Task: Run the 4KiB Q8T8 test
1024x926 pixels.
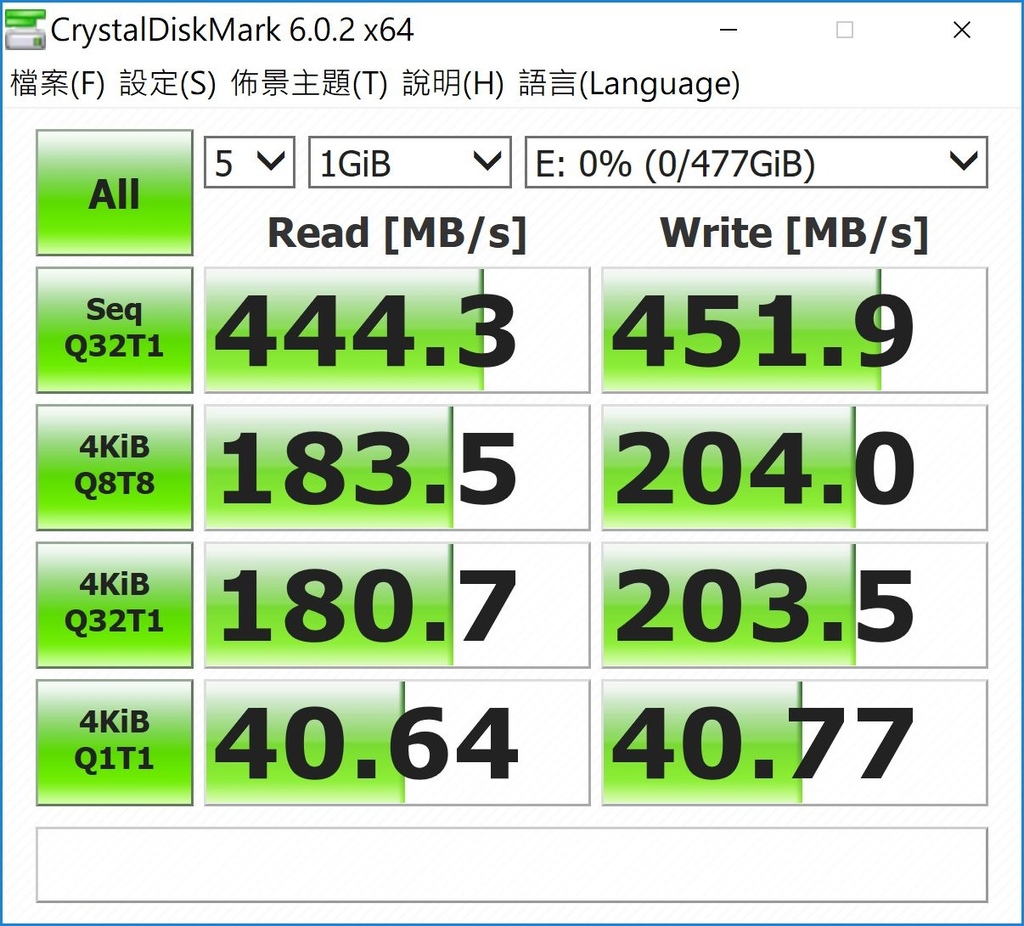Action: coord(114,467)
